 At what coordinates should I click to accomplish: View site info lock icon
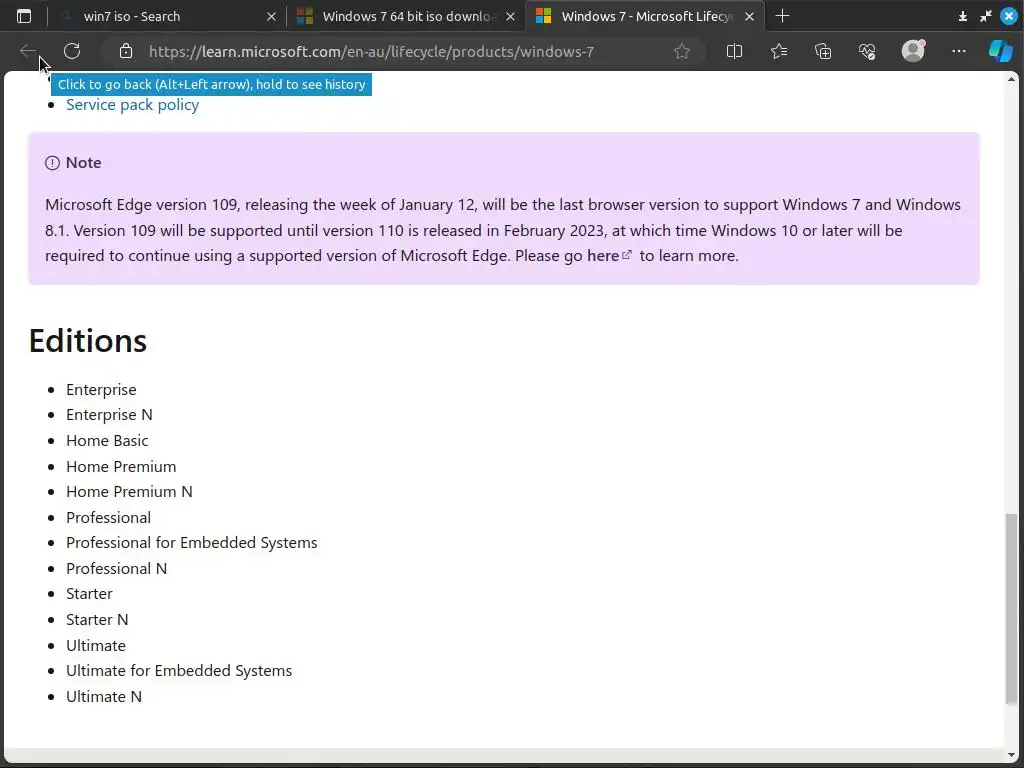tap(126, 51)
